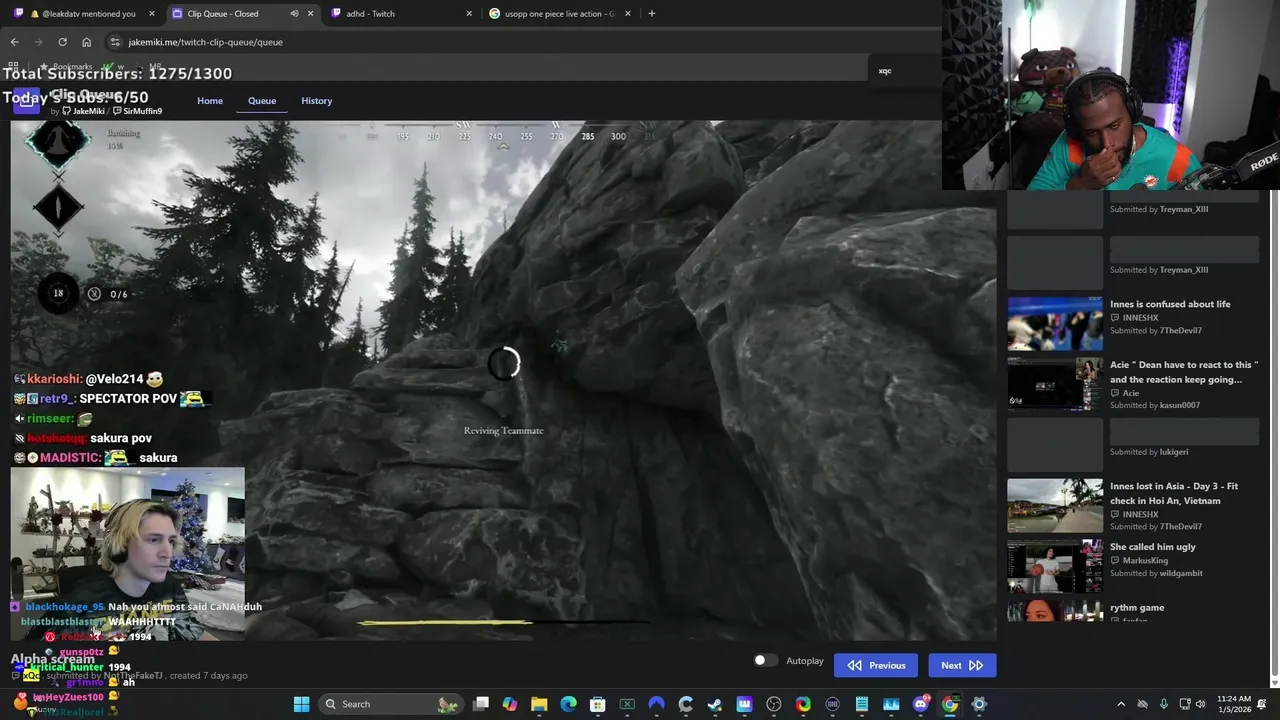Click the browser back arrow

coord(14,42)
